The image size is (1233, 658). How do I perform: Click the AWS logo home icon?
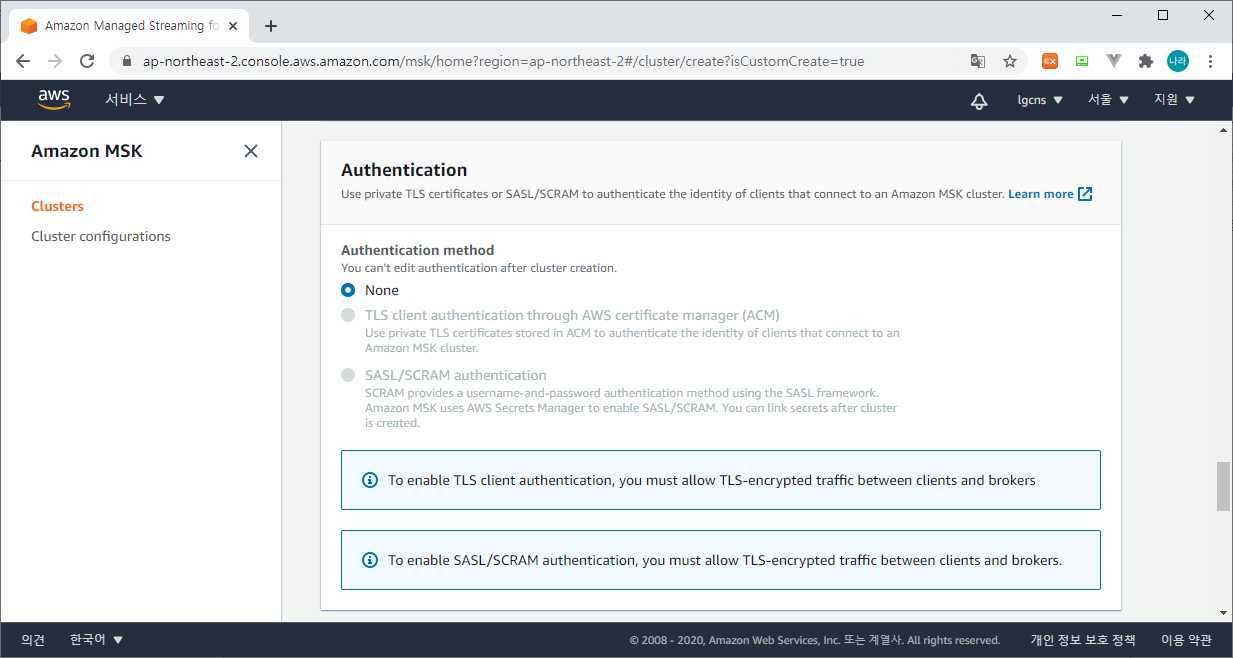[54, 99]
